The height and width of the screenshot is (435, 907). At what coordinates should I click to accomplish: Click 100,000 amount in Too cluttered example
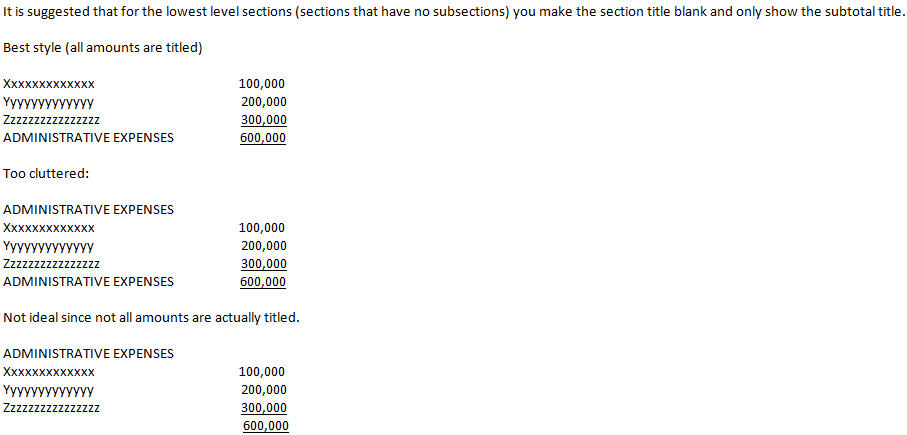[262, 228]
